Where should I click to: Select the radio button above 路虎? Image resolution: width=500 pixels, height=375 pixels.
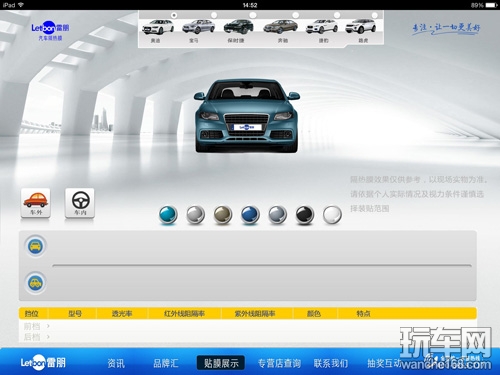click(375, 15)
